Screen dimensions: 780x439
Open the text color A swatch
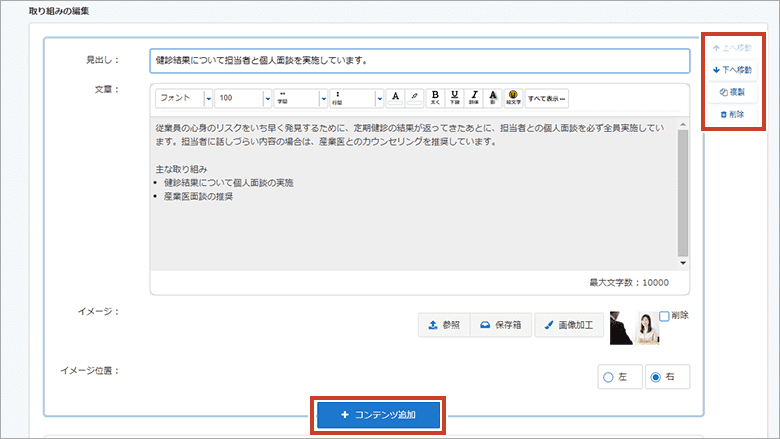(395, 98)
